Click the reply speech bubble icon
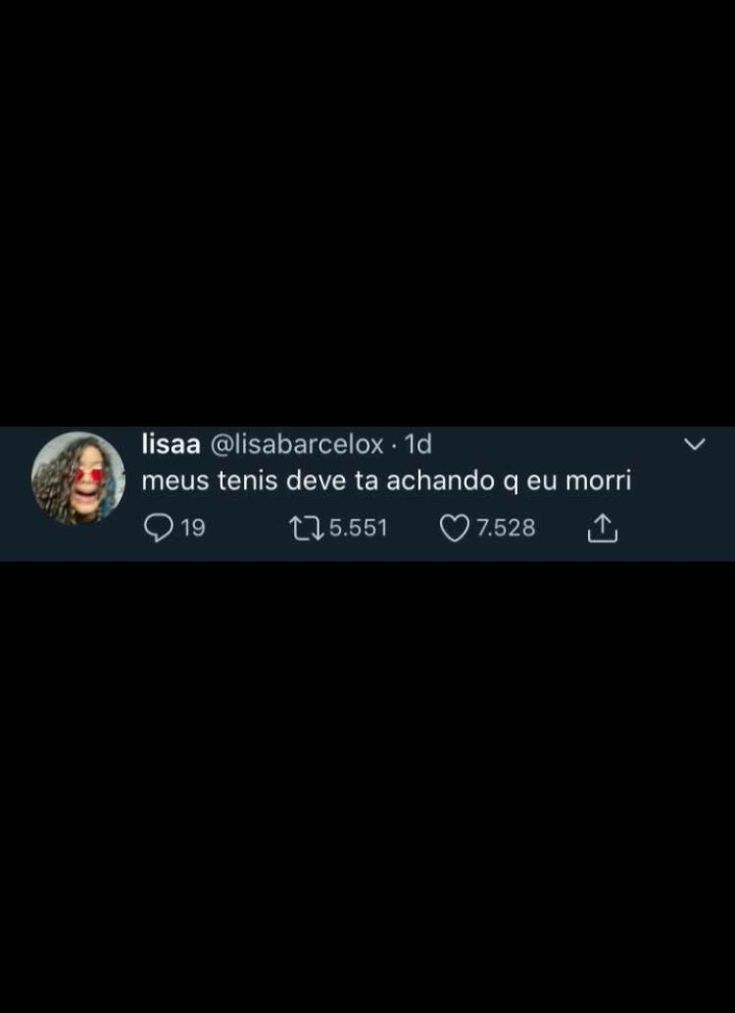This screenshot has width=735, height=1013. pos(156,528)
